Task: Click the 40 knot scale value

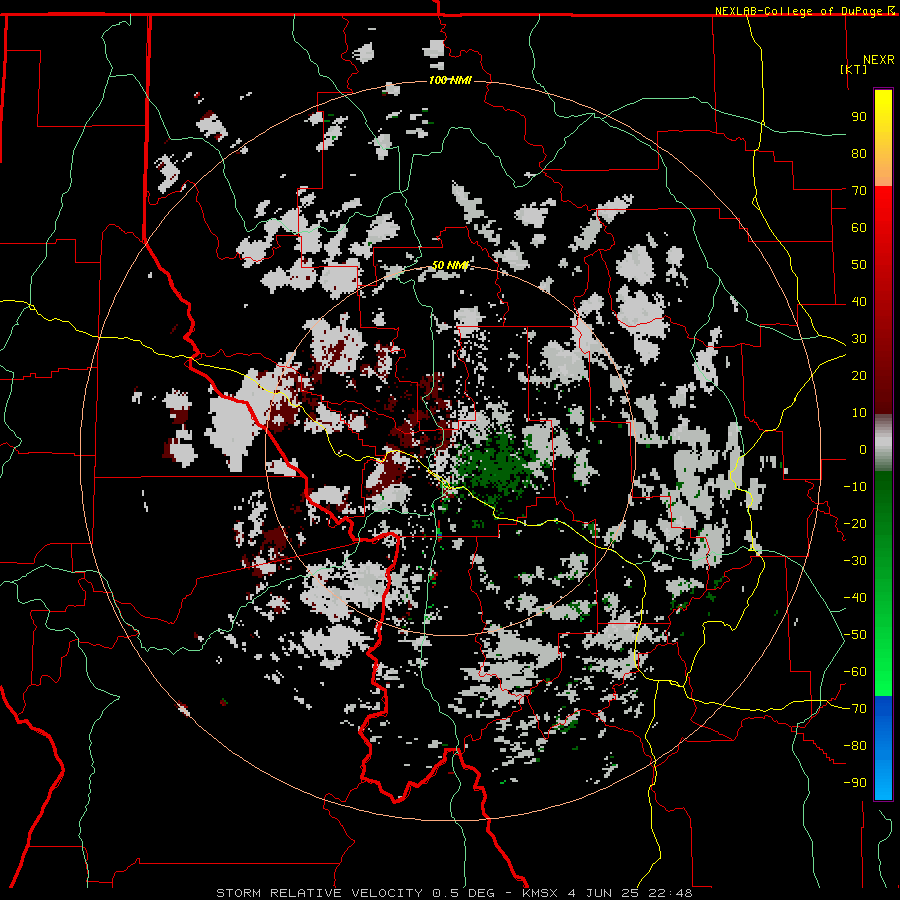Action: 859,301
